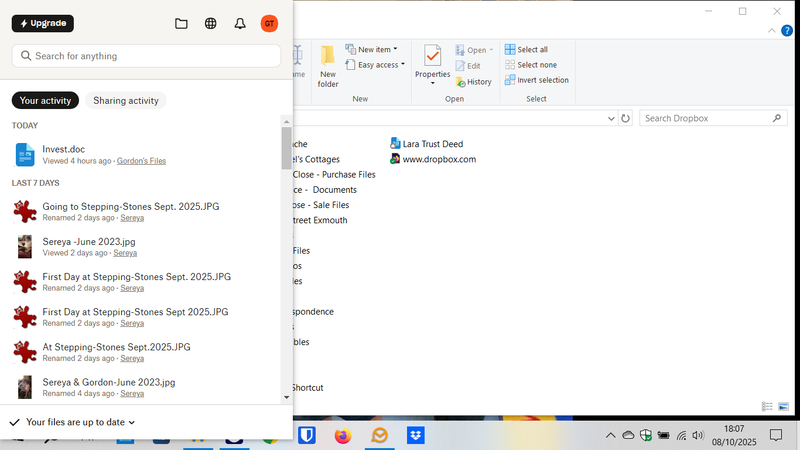Click the Dropbox icon in the taskbar
800x450 pixels.
(x=416, y=436)
